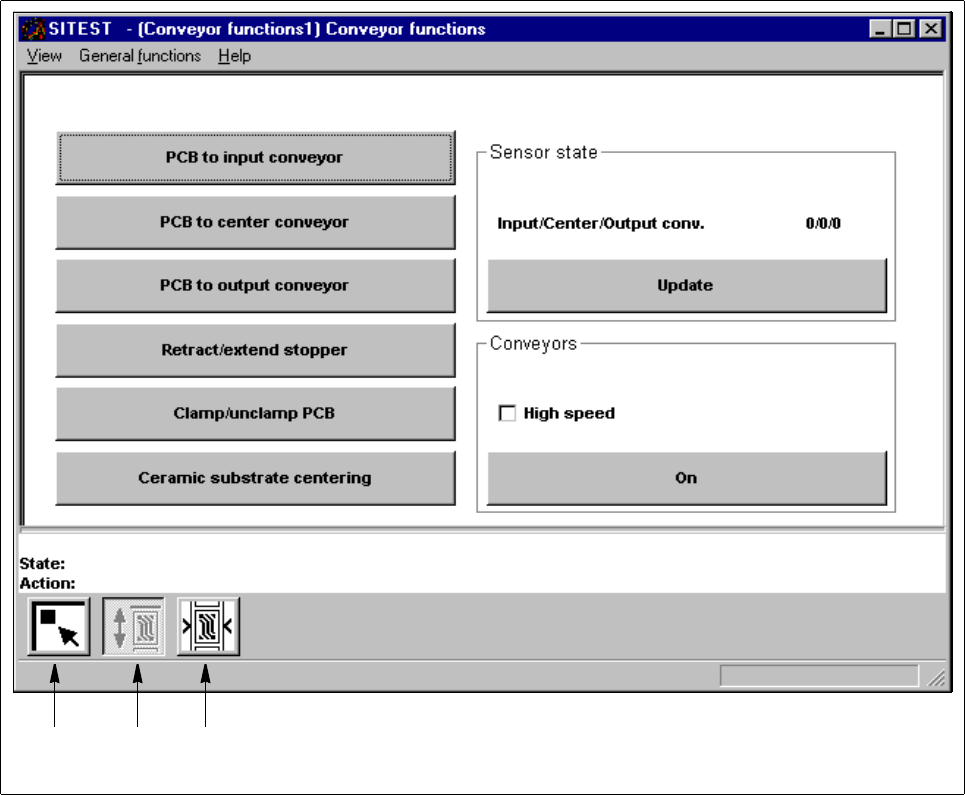Click the State: status line
965x795 pixels.
42,564
